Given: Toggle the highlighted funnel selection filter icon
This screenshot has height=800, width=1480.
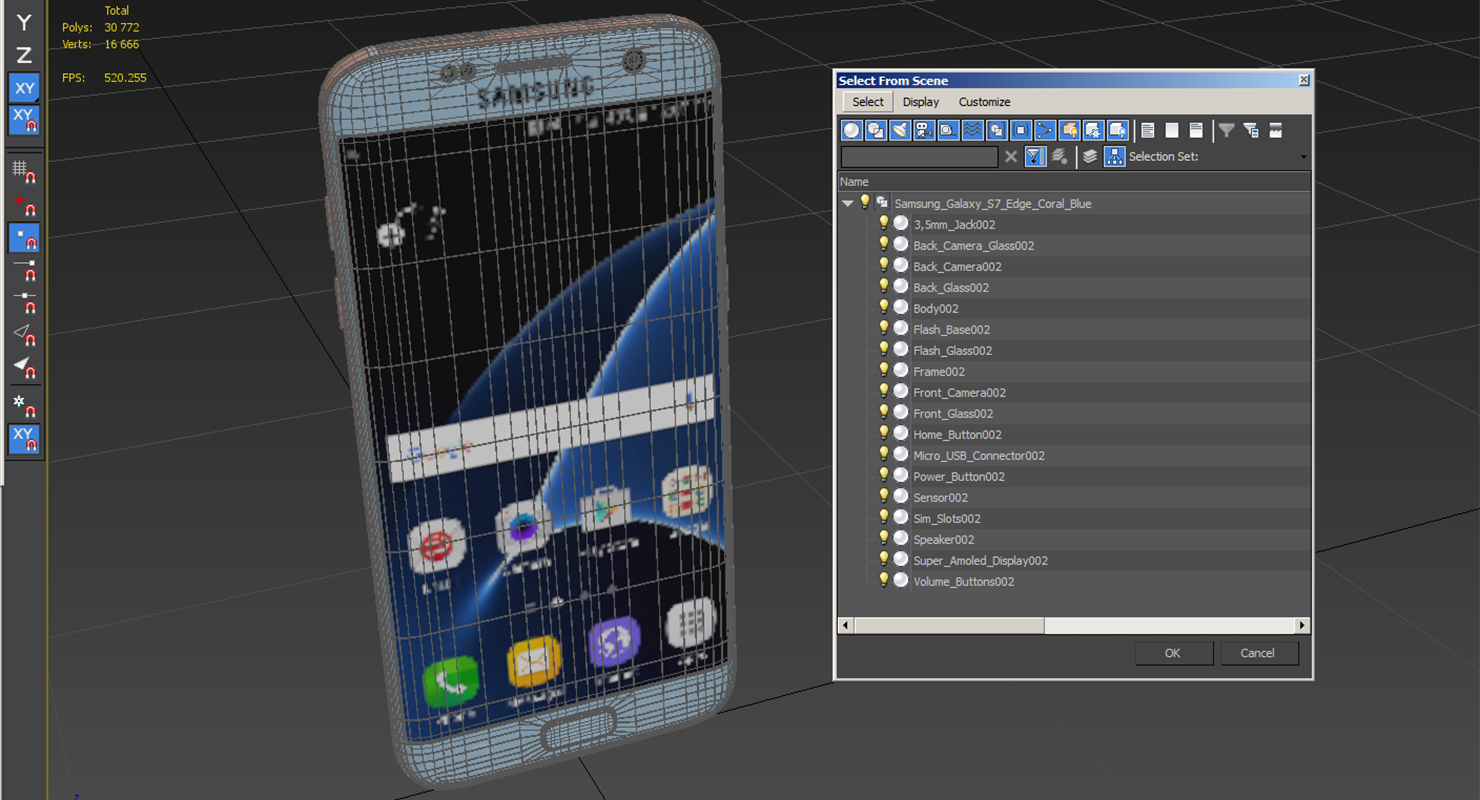Looking at the screenshot, I should click(1035, 156).
